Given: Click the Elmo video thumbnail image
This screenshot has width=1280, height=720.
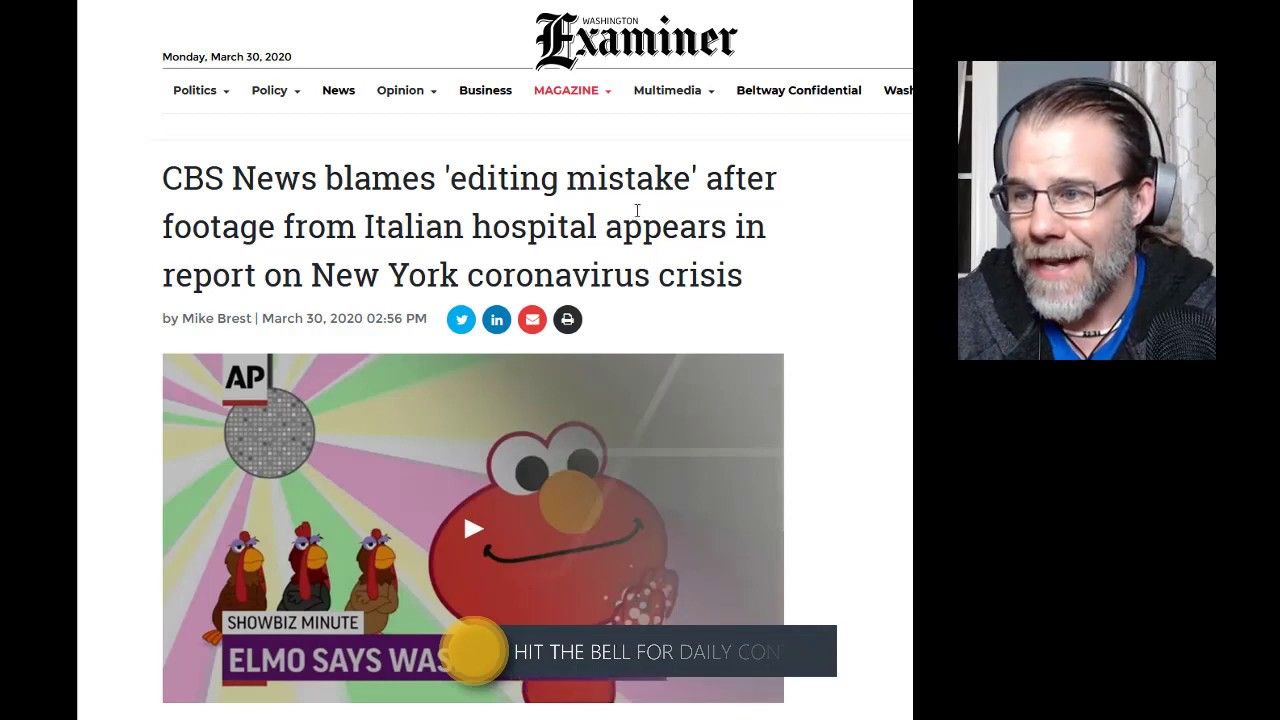Looking at the screenshot, I should click(x=473, y=528).
